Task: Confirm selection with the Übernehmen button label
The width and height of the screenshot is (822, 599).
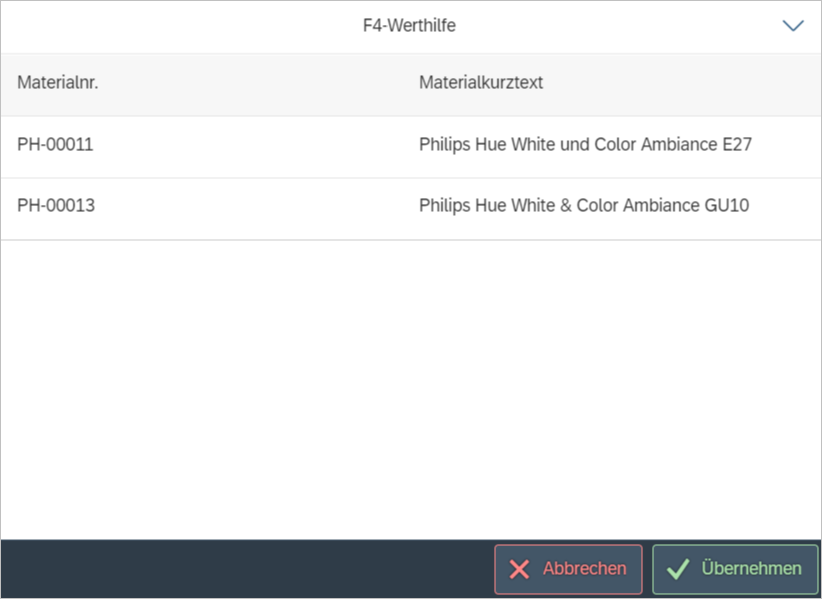Action: tap(751, 569)
